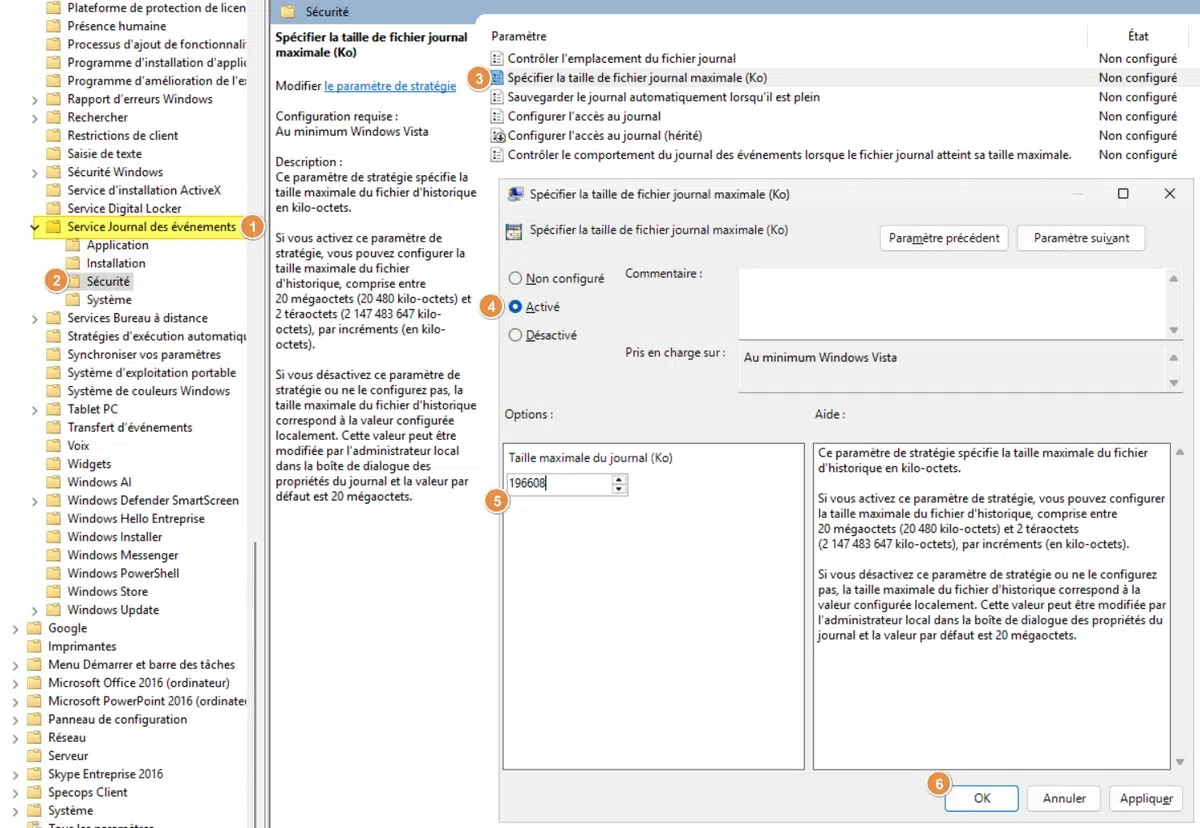Select the Désactivé radio button

(516, 335)
